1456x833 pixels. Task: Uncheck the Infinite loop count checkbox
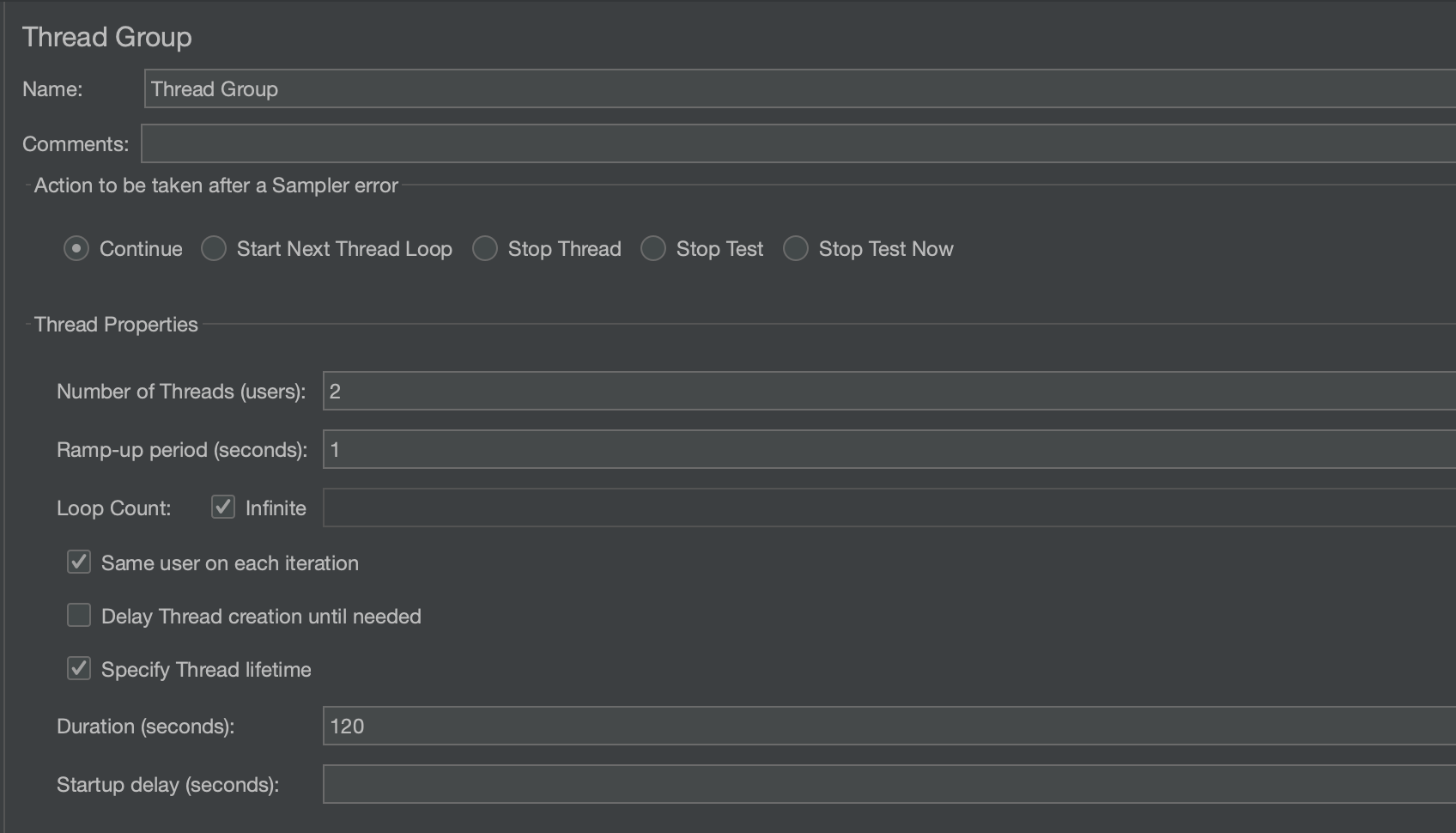223,508
